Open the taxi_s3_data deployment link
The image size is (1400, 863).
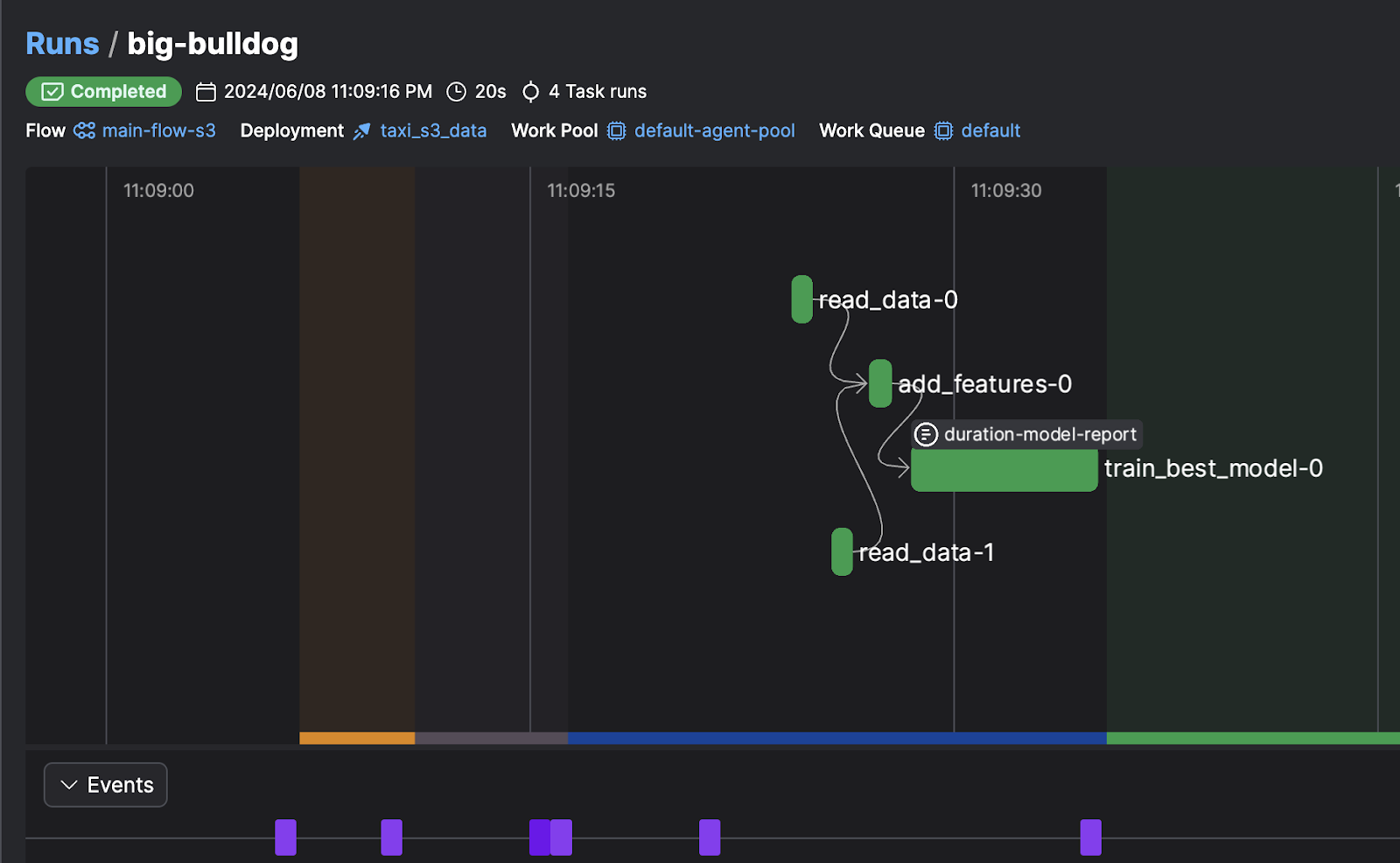(433, 130)
